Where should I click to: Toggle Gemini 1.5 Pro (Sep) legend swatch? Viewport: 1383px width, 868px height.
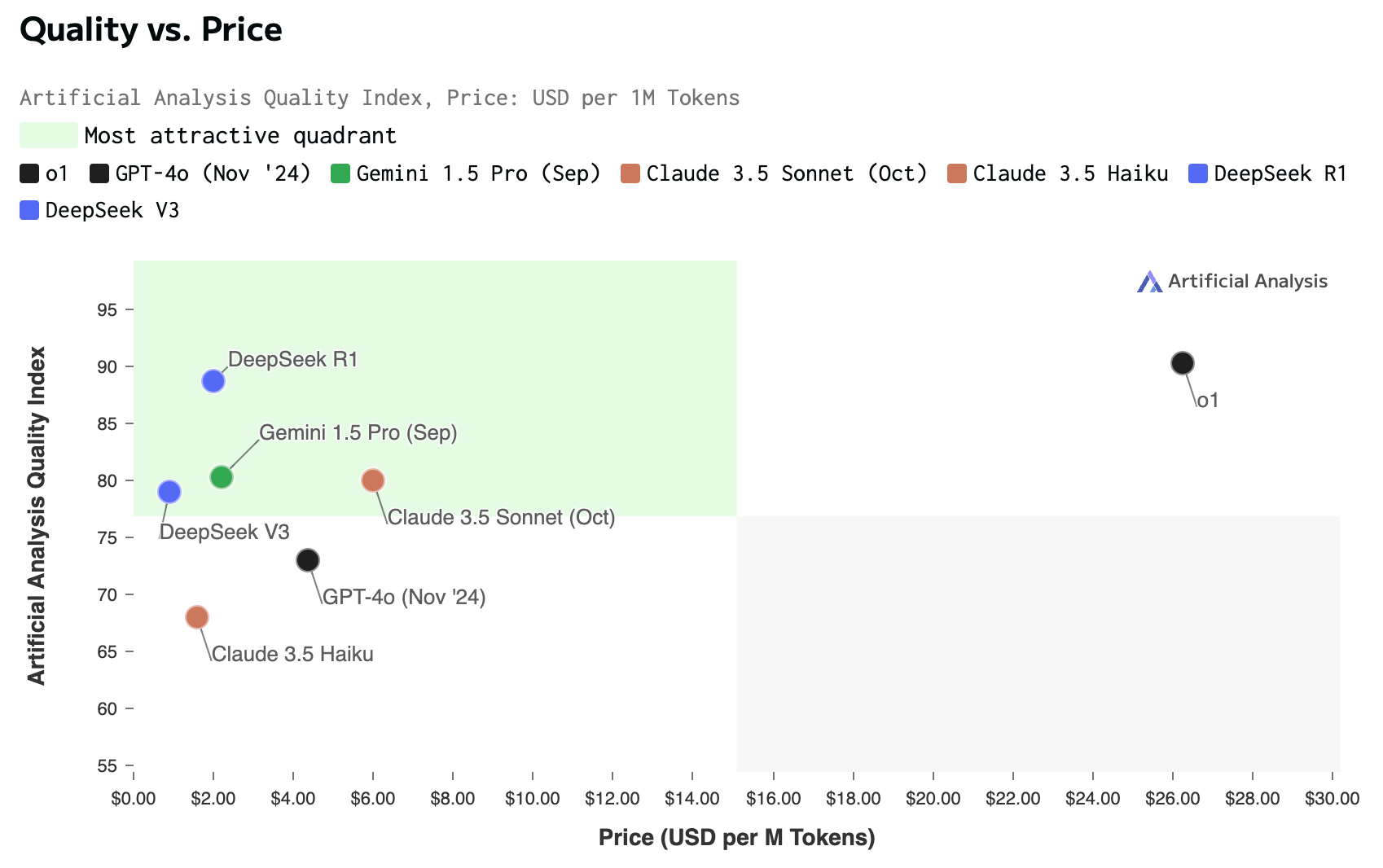click(x=340, y=173)
